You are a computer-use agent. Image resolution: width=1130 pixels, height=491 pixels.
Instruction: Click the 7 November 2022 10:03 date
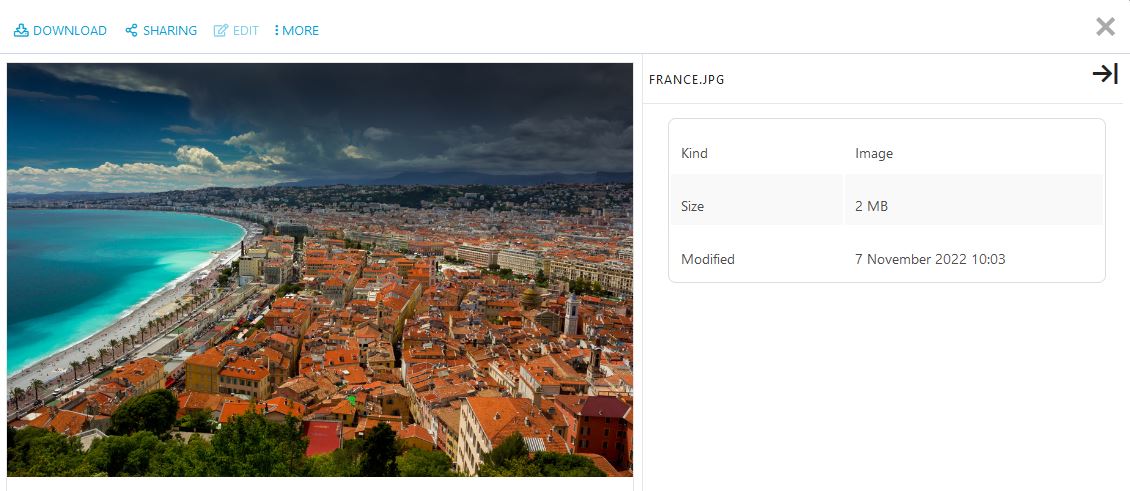930,260
